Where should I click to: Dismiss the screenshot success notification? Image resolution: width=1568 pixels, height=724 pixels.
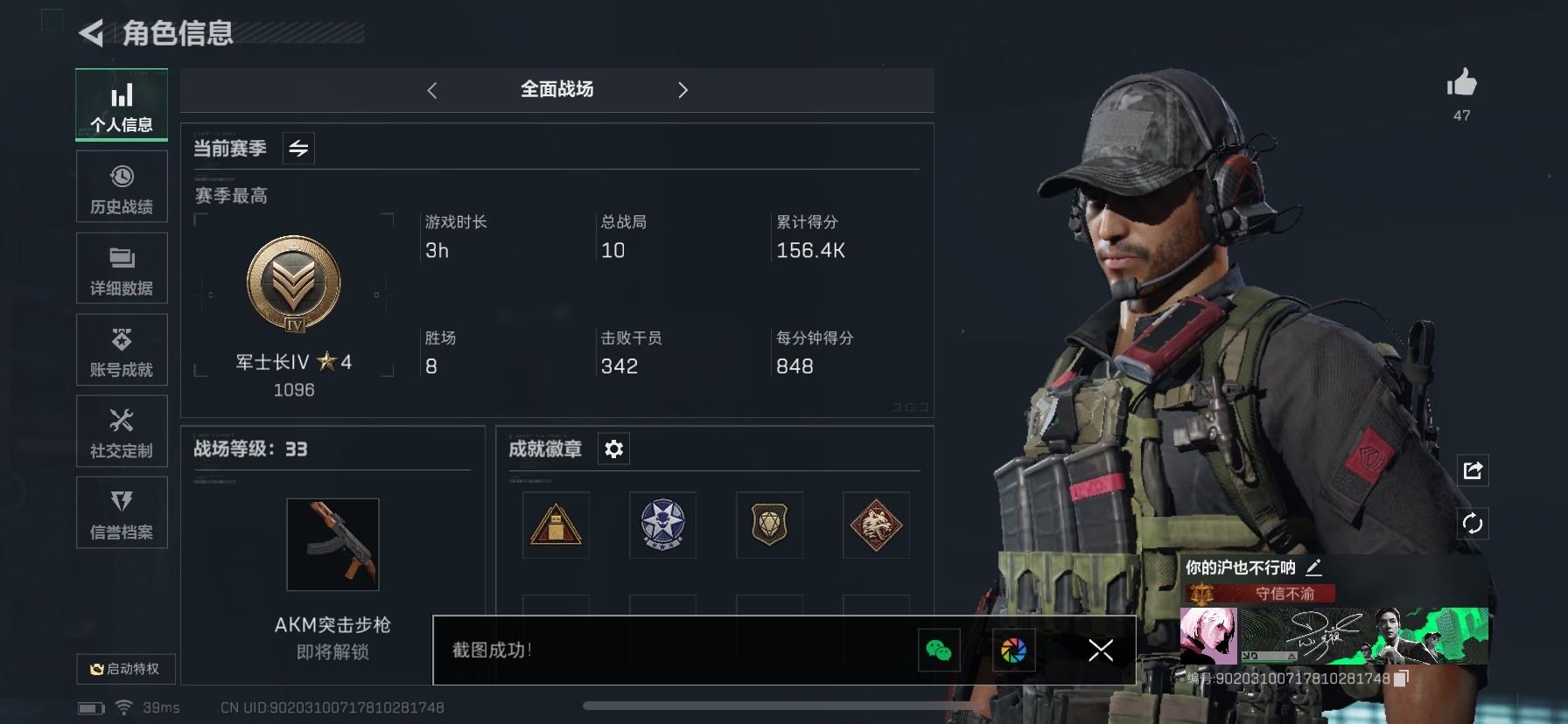[x=1101, y=650]
